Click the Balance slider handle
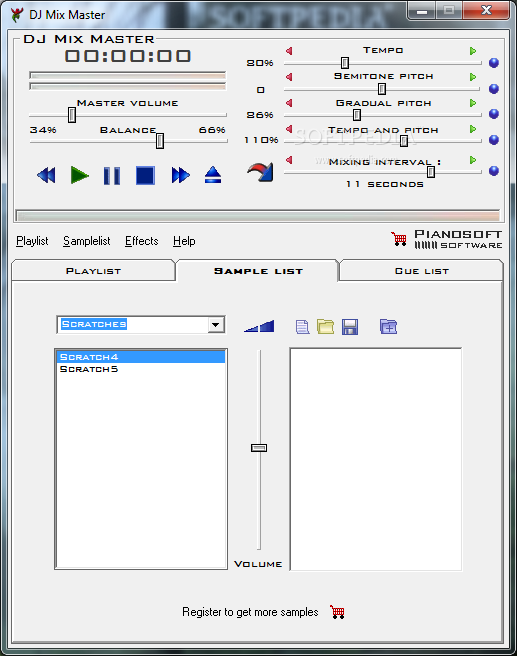517x656 pixels. (x=160, y=141)
